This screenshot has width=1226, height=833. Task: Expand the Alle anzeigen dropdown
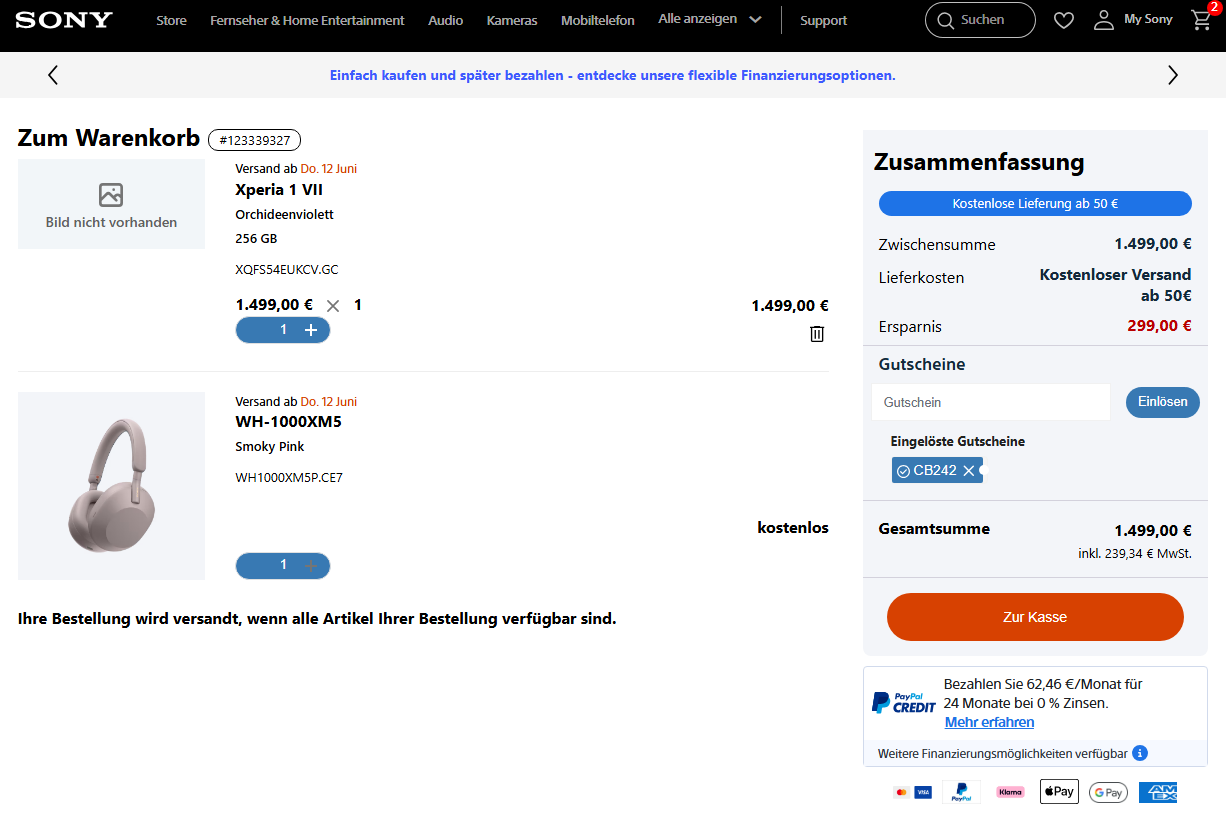[x=710, y=20]
